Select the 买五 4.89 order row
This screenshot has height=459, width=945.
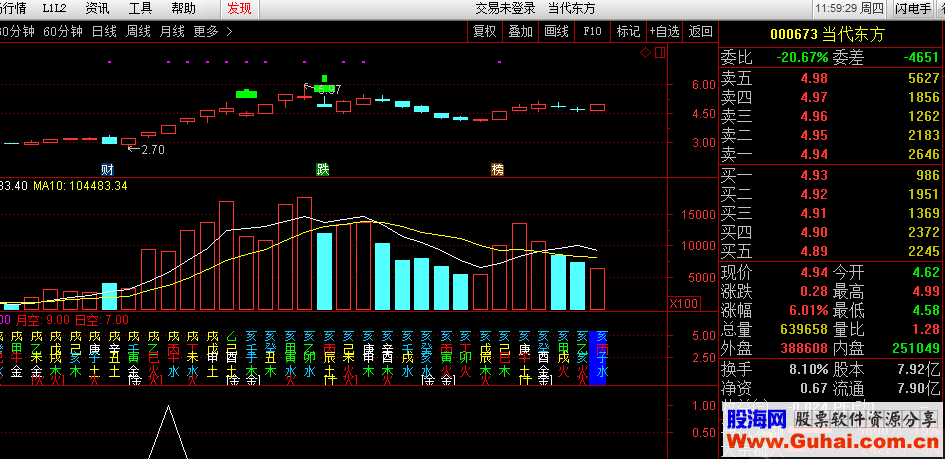pos(831,252)
